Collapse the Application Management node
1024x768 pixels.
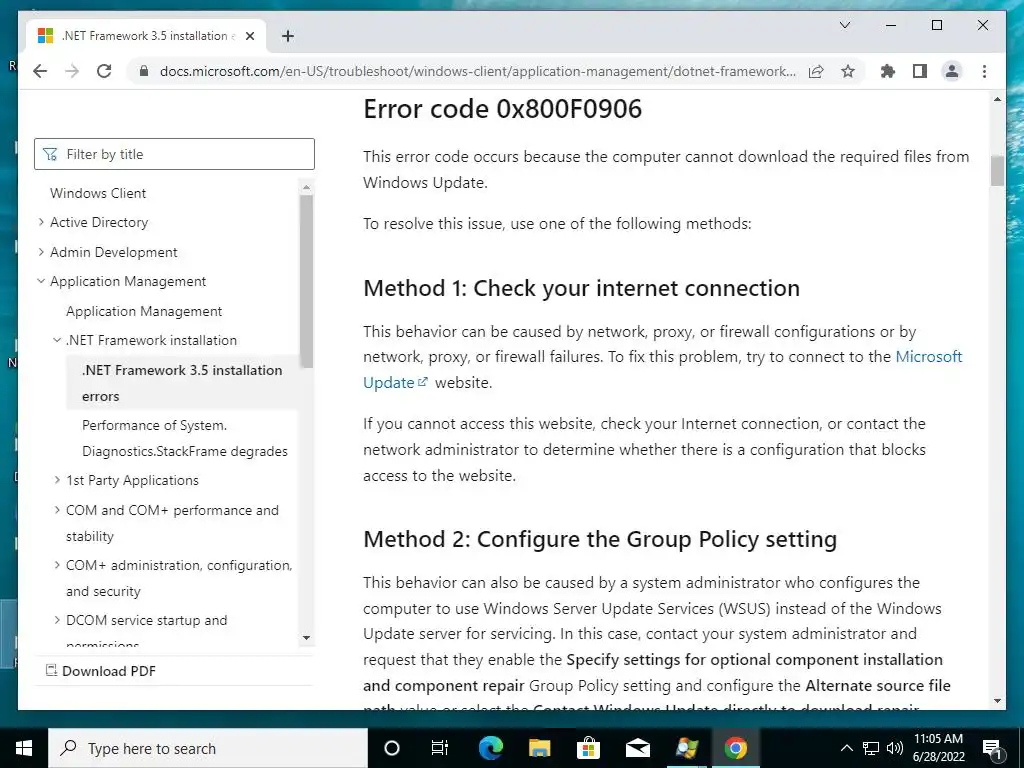[41, 281]
